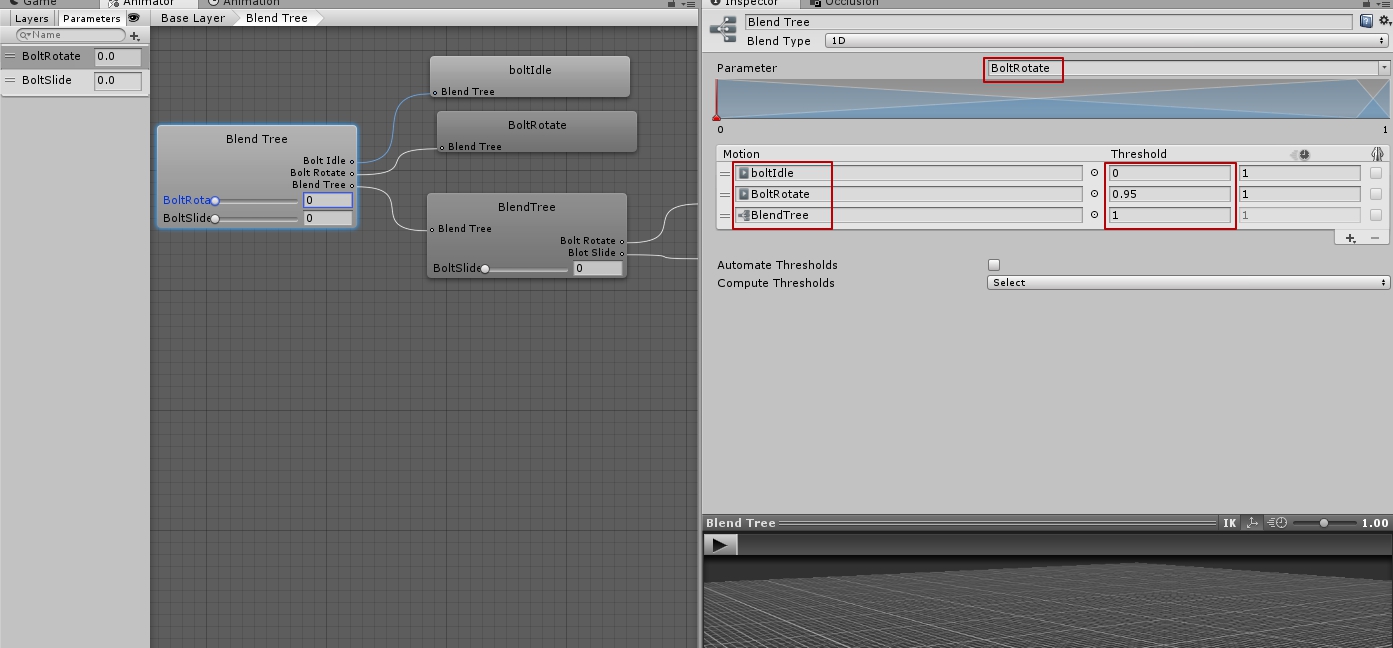Click the time scale clock column icon
Image resolution: width=1393 pixels, height=648 pixels.
(x=1303, y=154)
